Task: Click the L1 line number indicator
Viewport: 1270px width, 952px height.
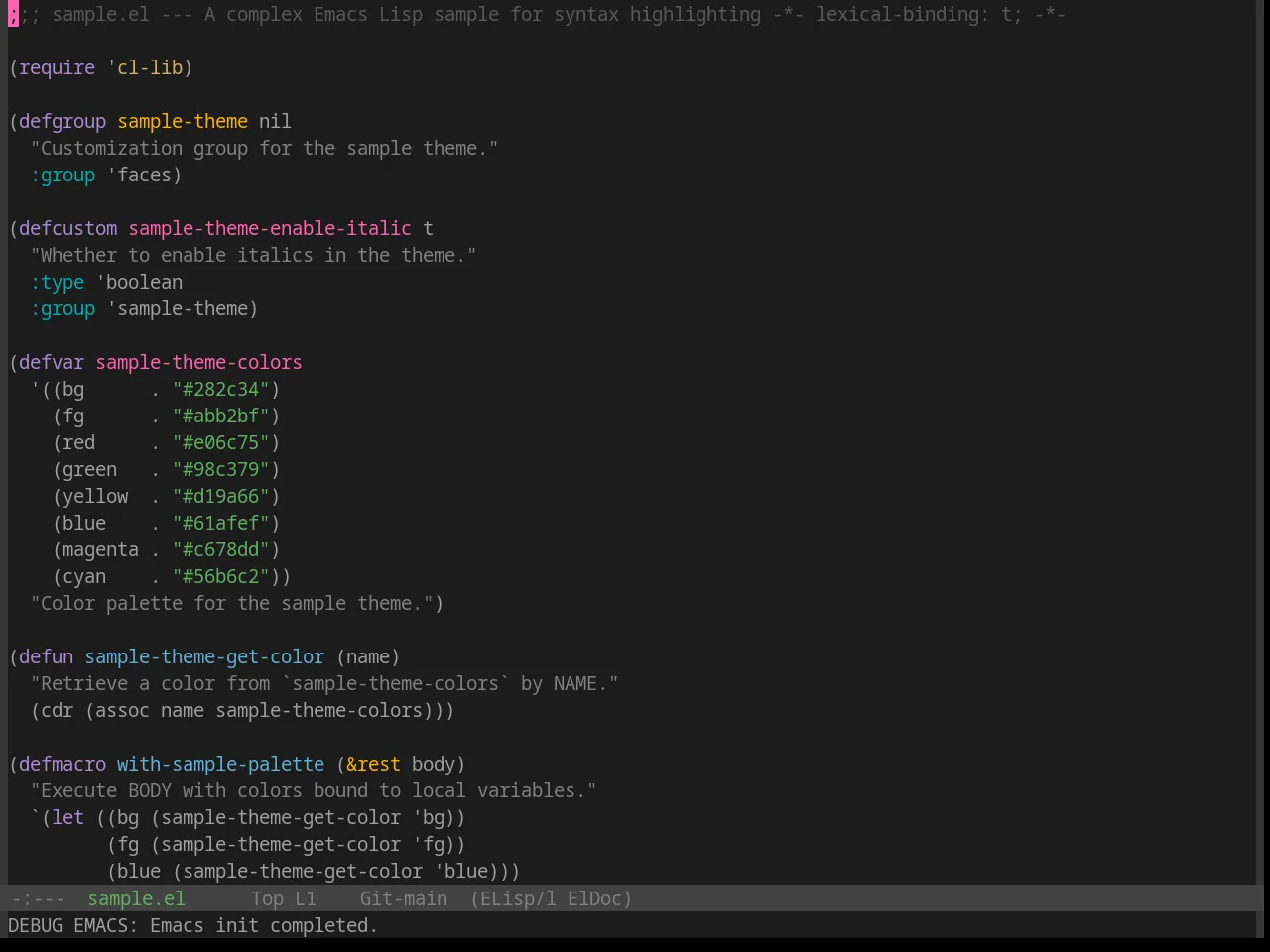Action: [306, 898]
